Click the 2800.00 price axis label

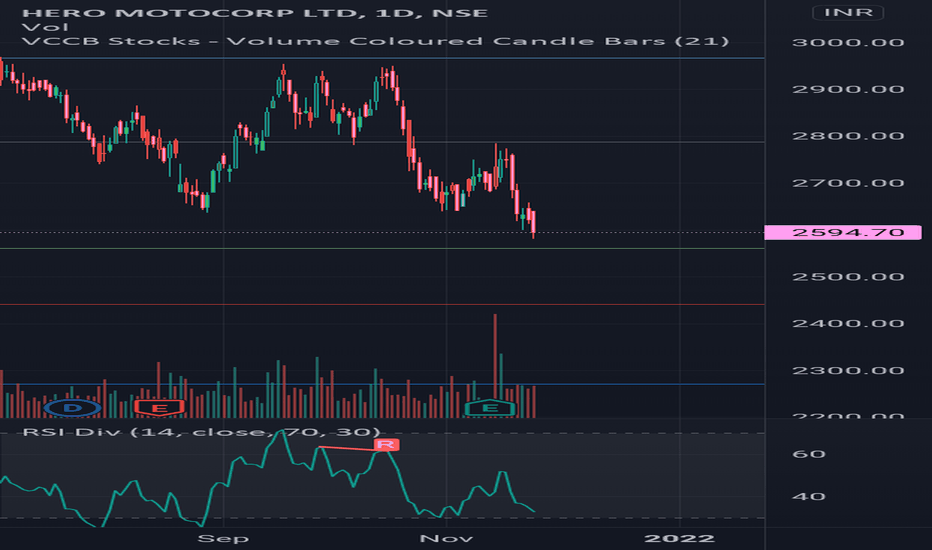[x=848, y=136]
